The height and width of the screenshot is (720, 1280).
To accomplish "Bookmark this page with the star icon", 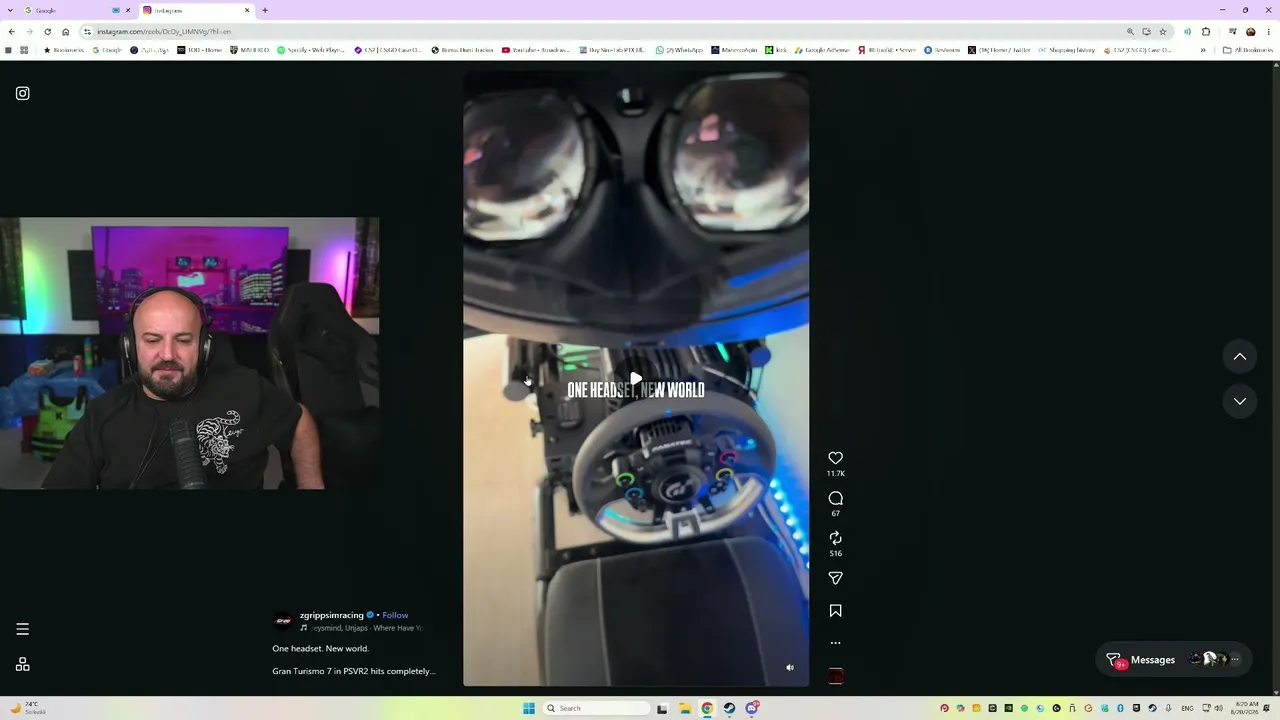I will click(x=1162, y=32).
